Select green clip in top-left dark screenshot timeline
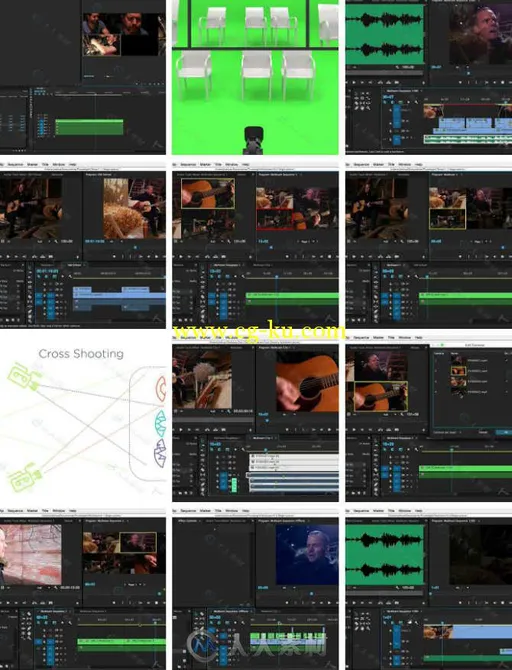The height and width of the screenshot is (670, 512). (89, 127)
